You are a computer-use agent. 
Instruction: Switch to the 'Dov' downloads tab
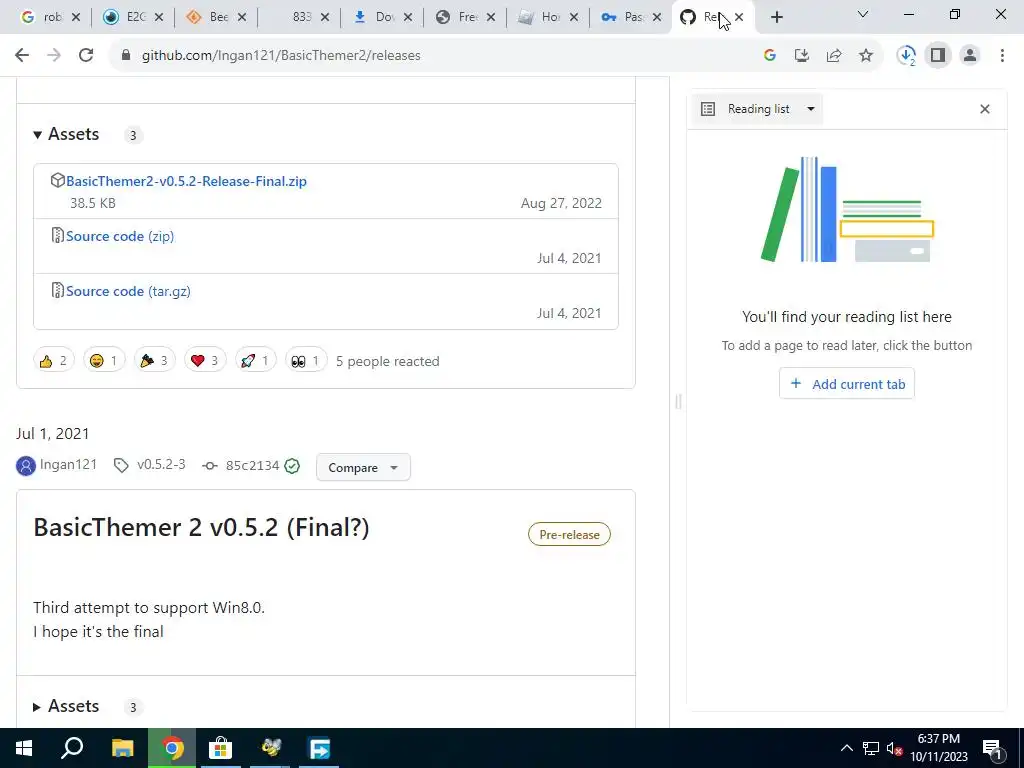coord(376,17)
